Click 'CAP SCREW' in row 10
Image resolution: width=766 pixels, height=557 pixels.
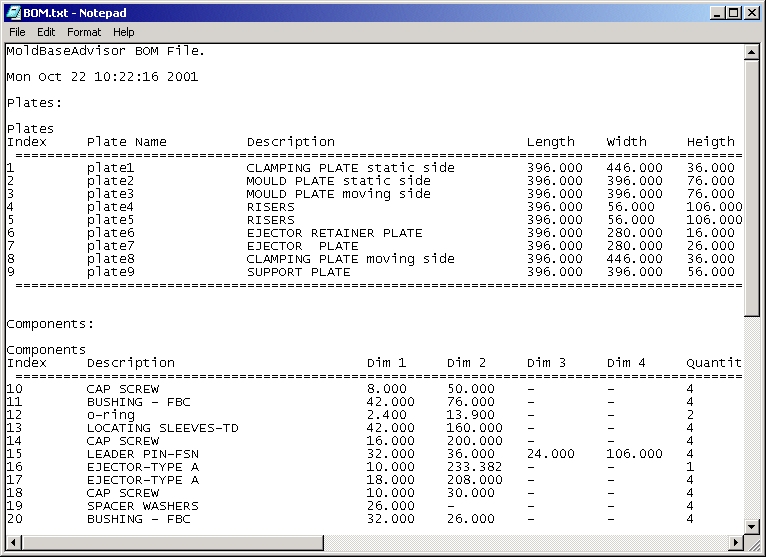123,389
